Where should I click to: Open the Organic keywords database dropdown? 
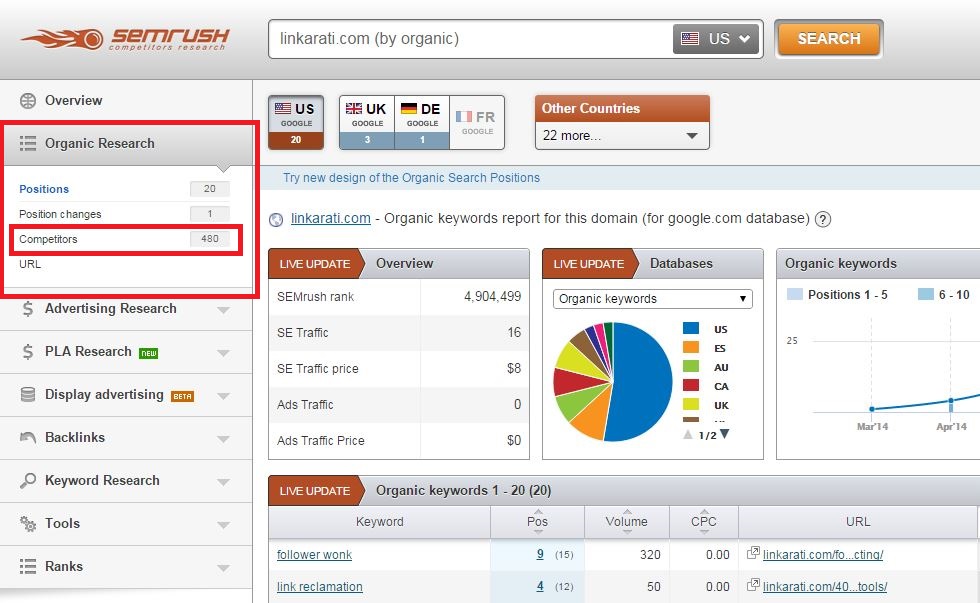click(652, 299)
